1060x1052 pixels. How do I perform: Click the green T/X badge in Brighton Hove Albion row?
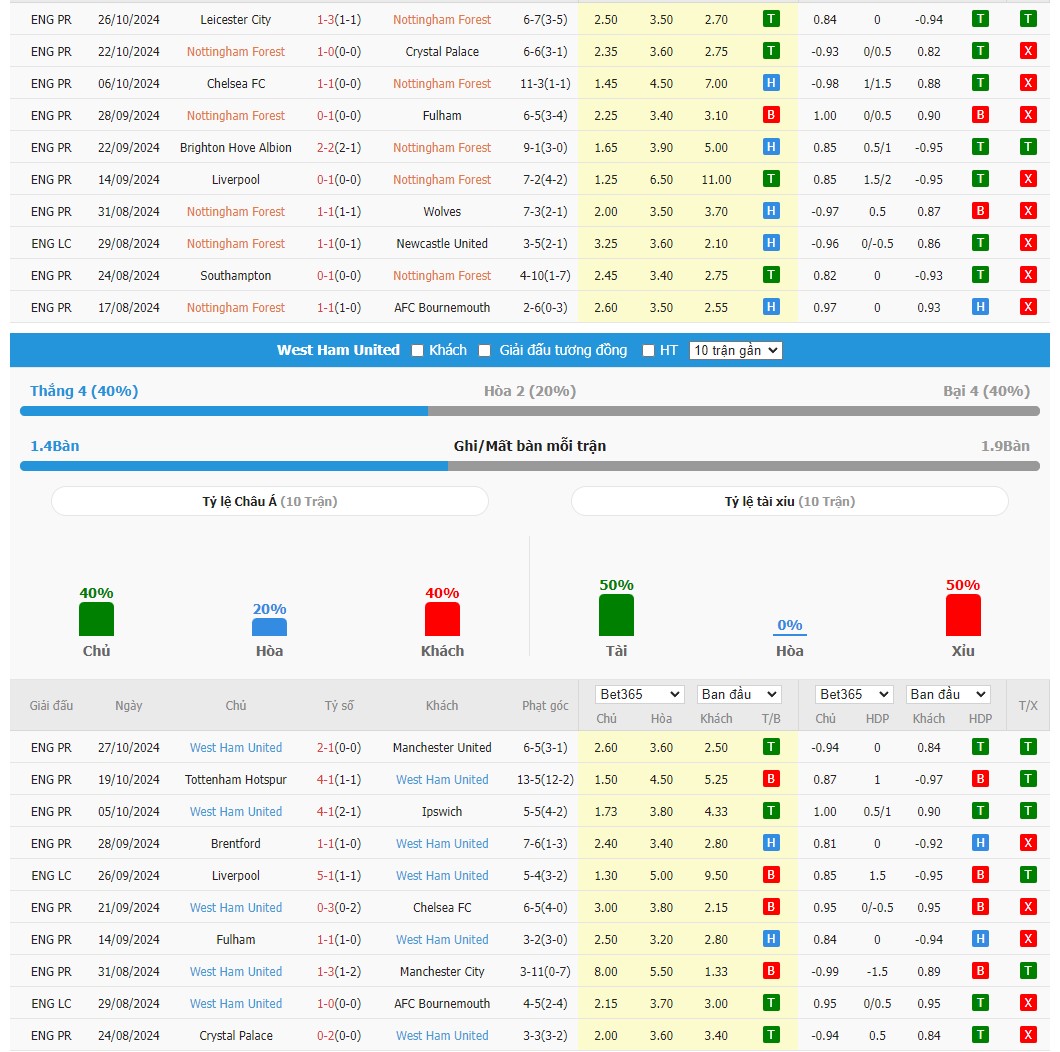click(x=1028, y=147)
